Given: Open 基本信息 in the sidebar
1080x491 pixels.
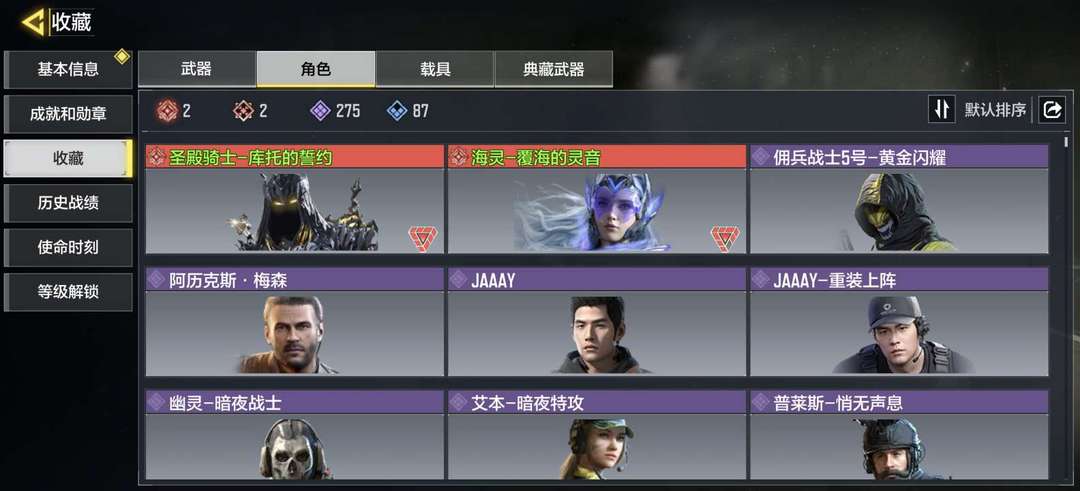Looking at the screenshot, I should coord(68,70).
